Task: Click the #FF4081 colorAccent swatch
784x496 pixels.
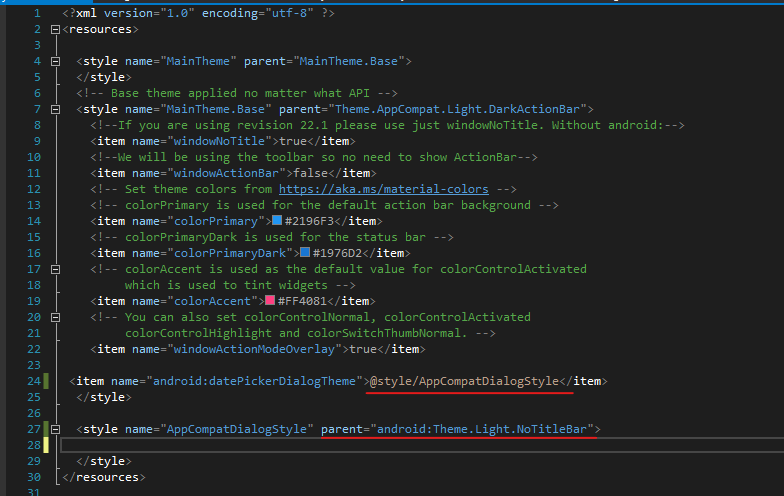Action: [270, 300]
